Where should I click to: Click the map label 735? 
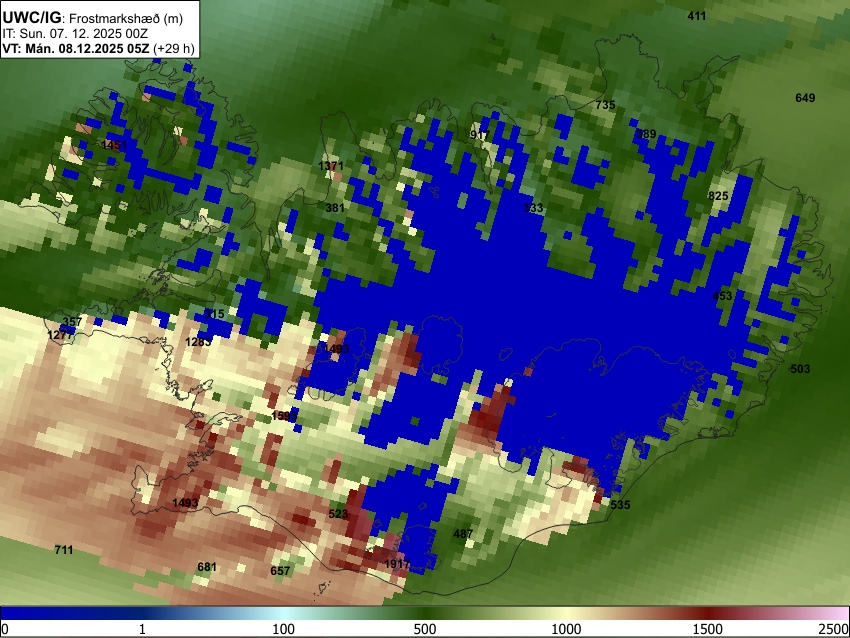point(605,105)
